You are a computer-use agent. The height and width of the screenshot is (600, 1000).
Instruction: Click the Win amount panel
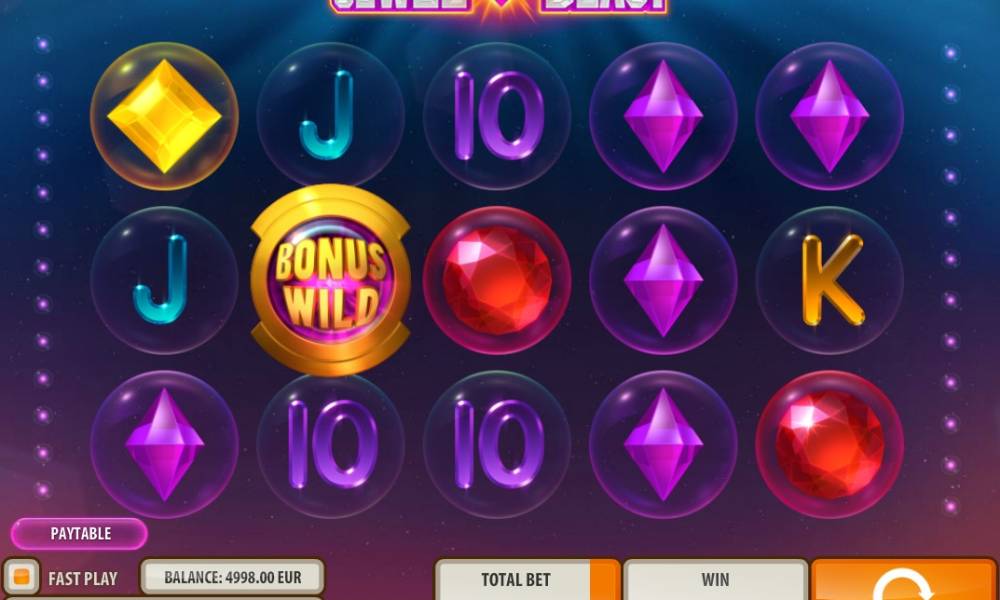coord(716,580)
